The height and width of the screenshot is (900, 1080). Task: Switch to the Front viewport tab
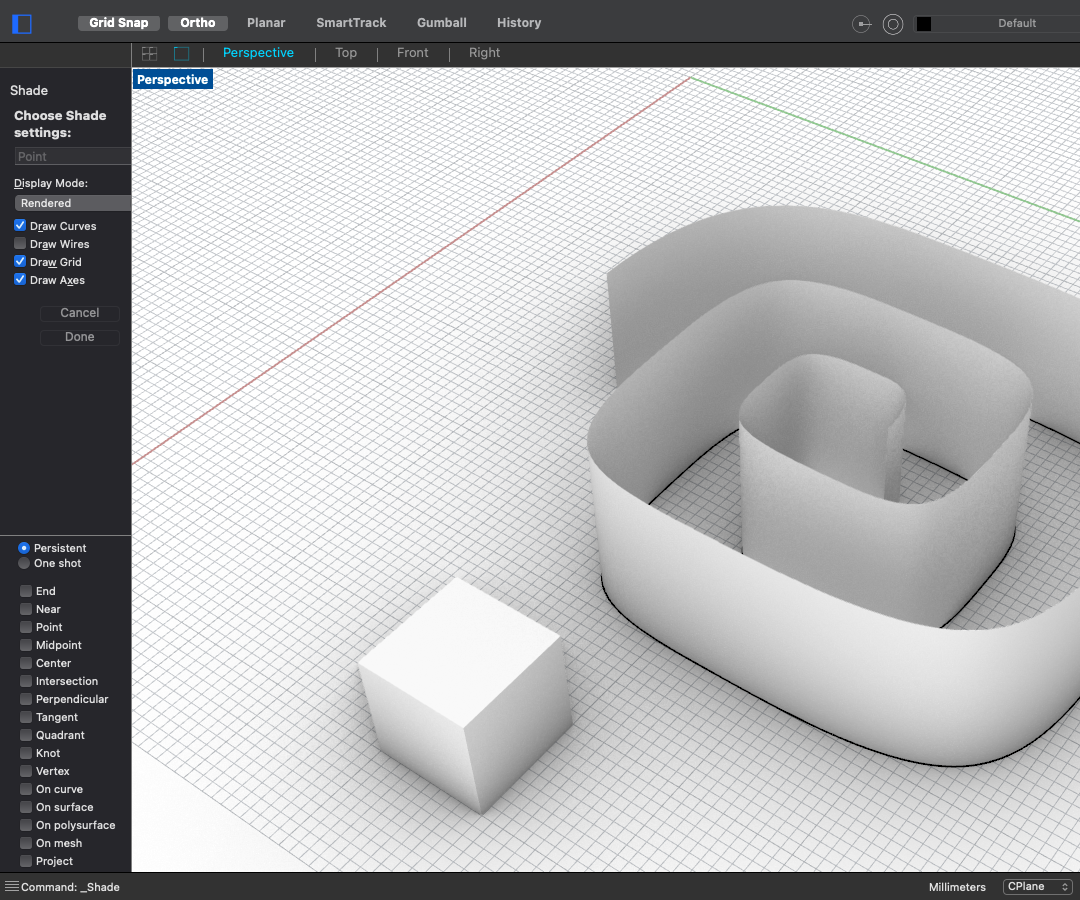click(x=412, y=53)
